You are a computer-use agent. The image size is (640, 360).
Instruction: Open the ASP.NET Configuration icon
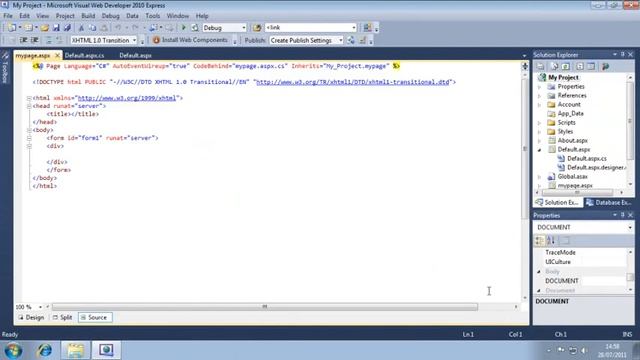pyautogui.click(x=606, y=66)
